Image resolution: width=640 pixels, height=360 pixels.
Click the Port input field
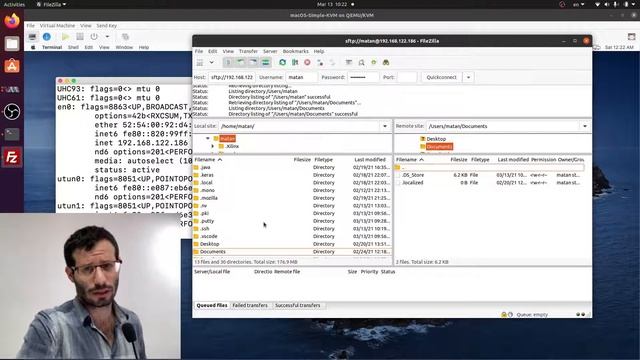point(407,77)
